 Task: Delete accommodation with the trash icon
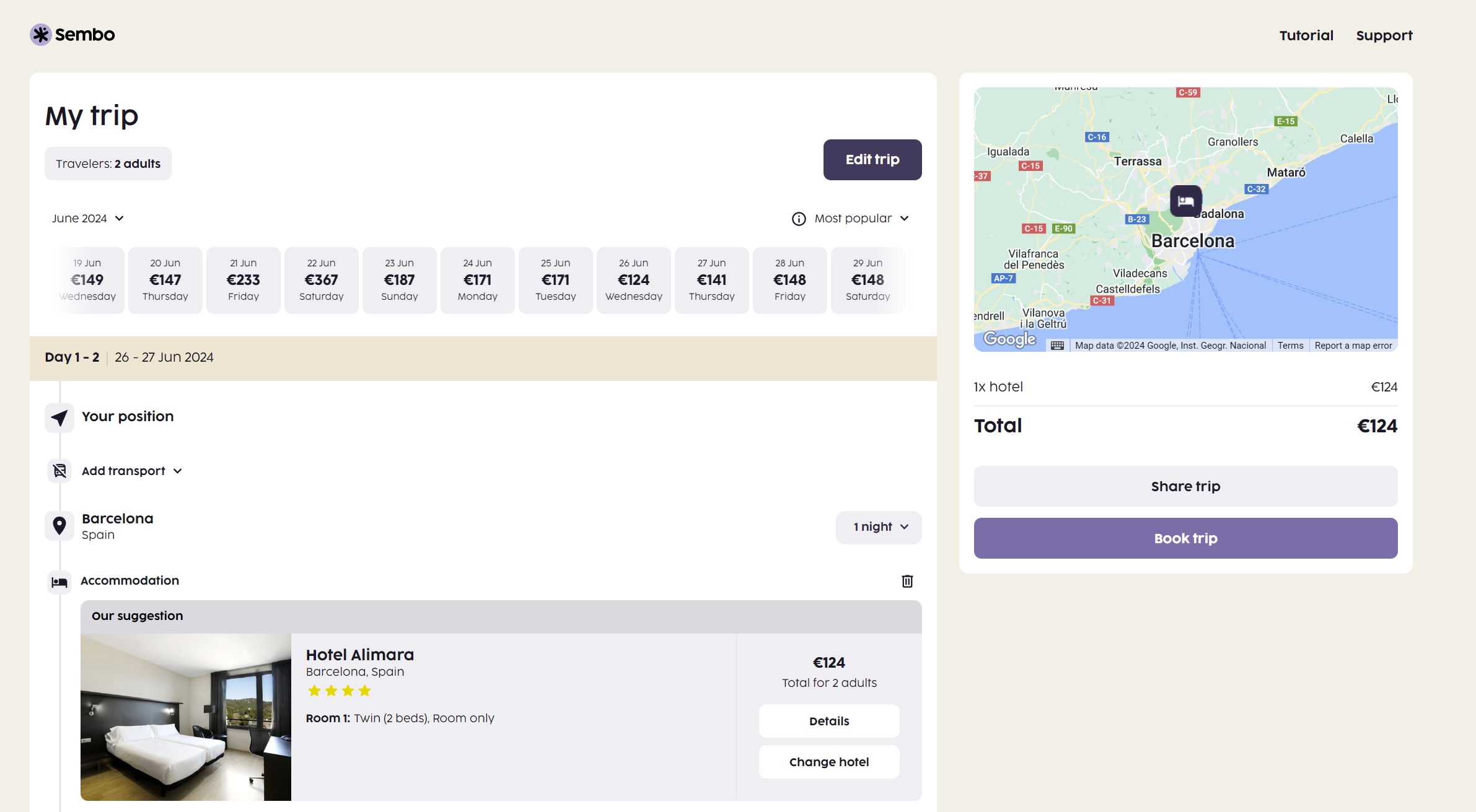pos(907,581)
